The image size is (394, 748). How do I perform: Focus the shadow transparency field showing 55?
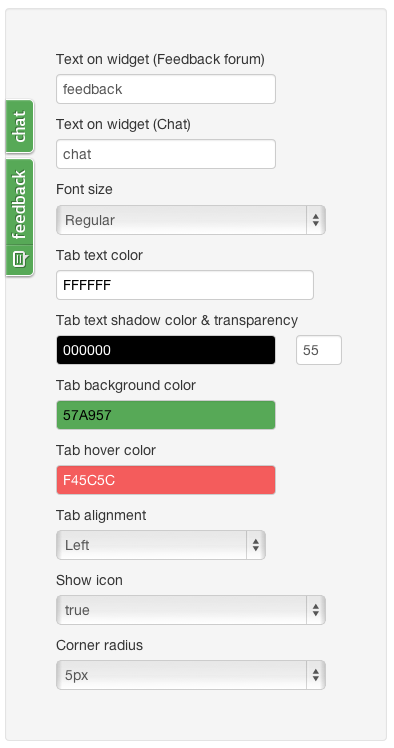[x=319, y=350]
